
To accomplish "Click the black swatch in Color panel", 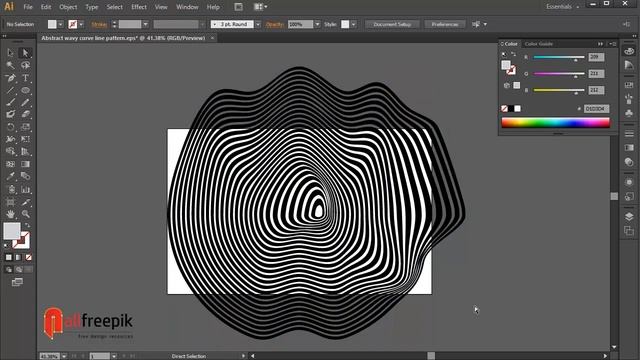I will tap(511, 109).
